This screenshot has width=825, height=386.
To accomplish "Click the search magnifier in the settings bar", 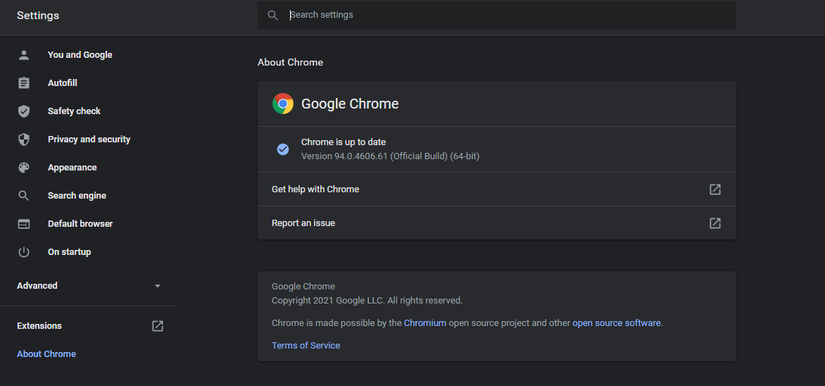I will pyautogui.click(x=273, y=15).
